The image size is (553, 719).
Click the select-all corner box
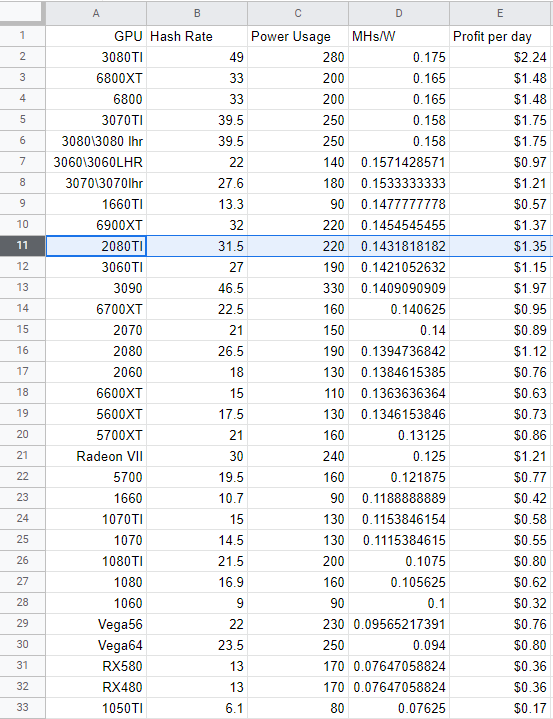pos(22,13)
